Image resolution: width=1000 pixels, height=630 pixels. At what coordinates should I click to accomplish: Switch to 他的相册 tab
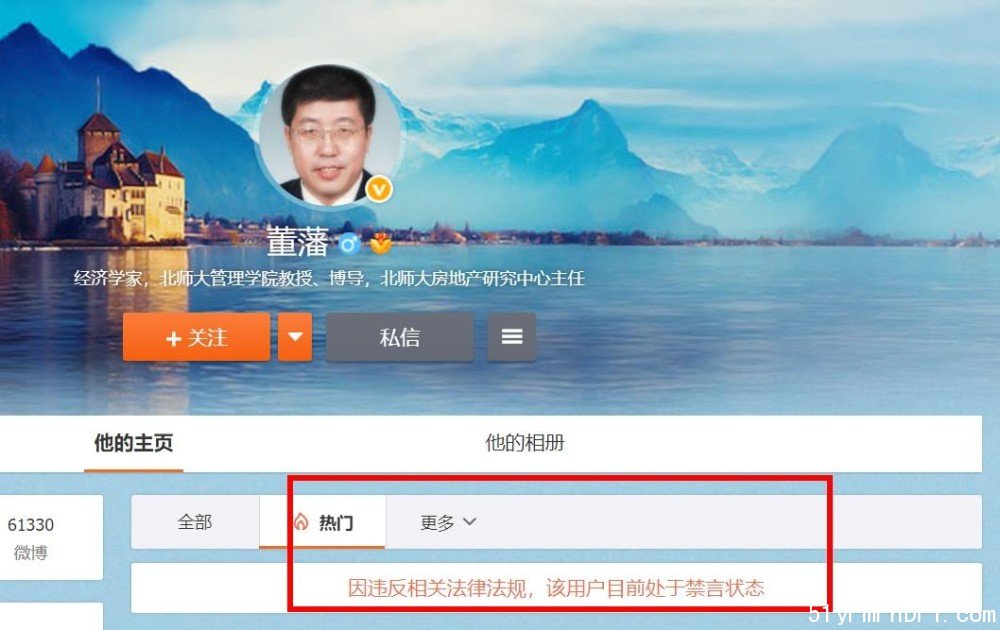[x=525, y=443]
